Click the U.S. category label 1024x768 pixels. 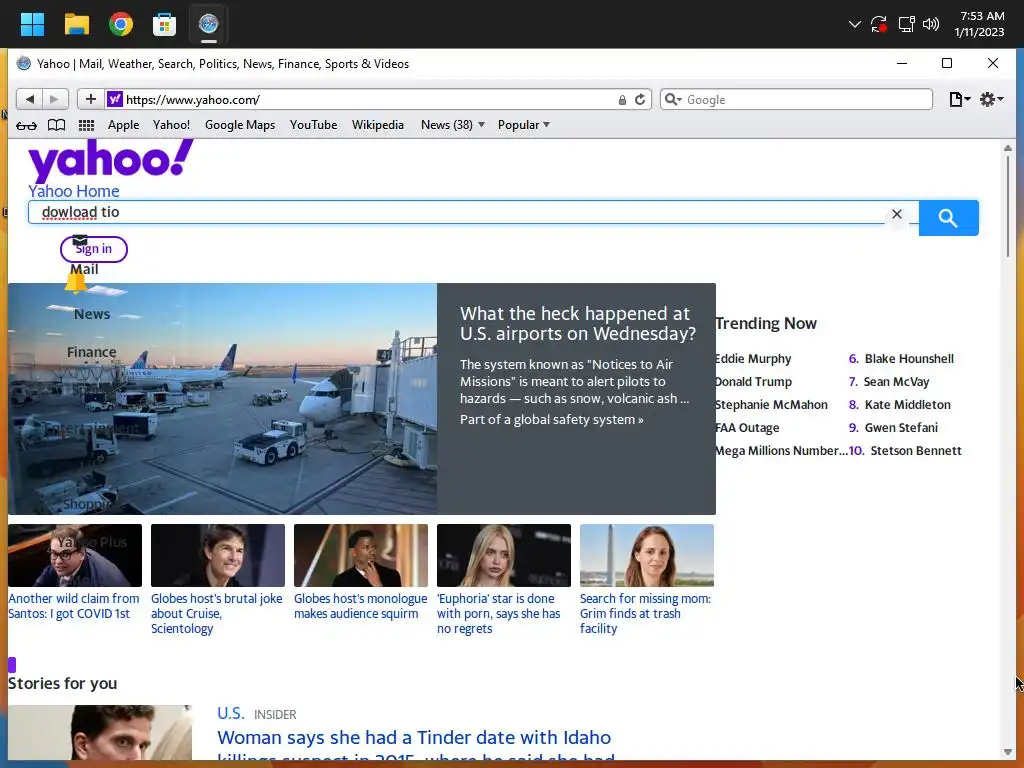pyautogui.click(x=231, y=713)
